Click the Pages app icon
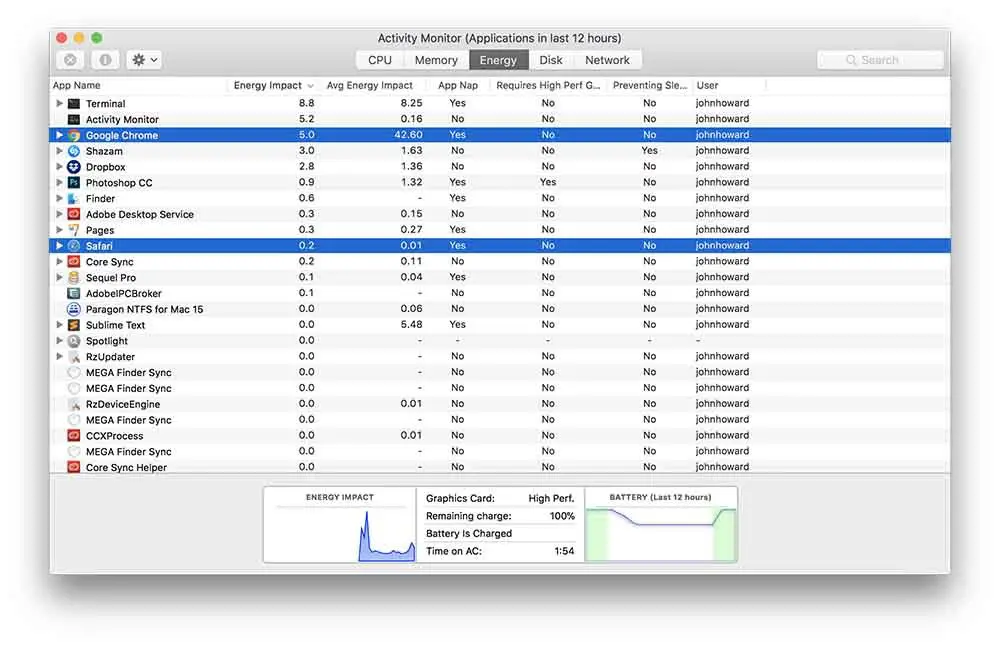Viewport: 1000px width, 645px height. (74, 230)
